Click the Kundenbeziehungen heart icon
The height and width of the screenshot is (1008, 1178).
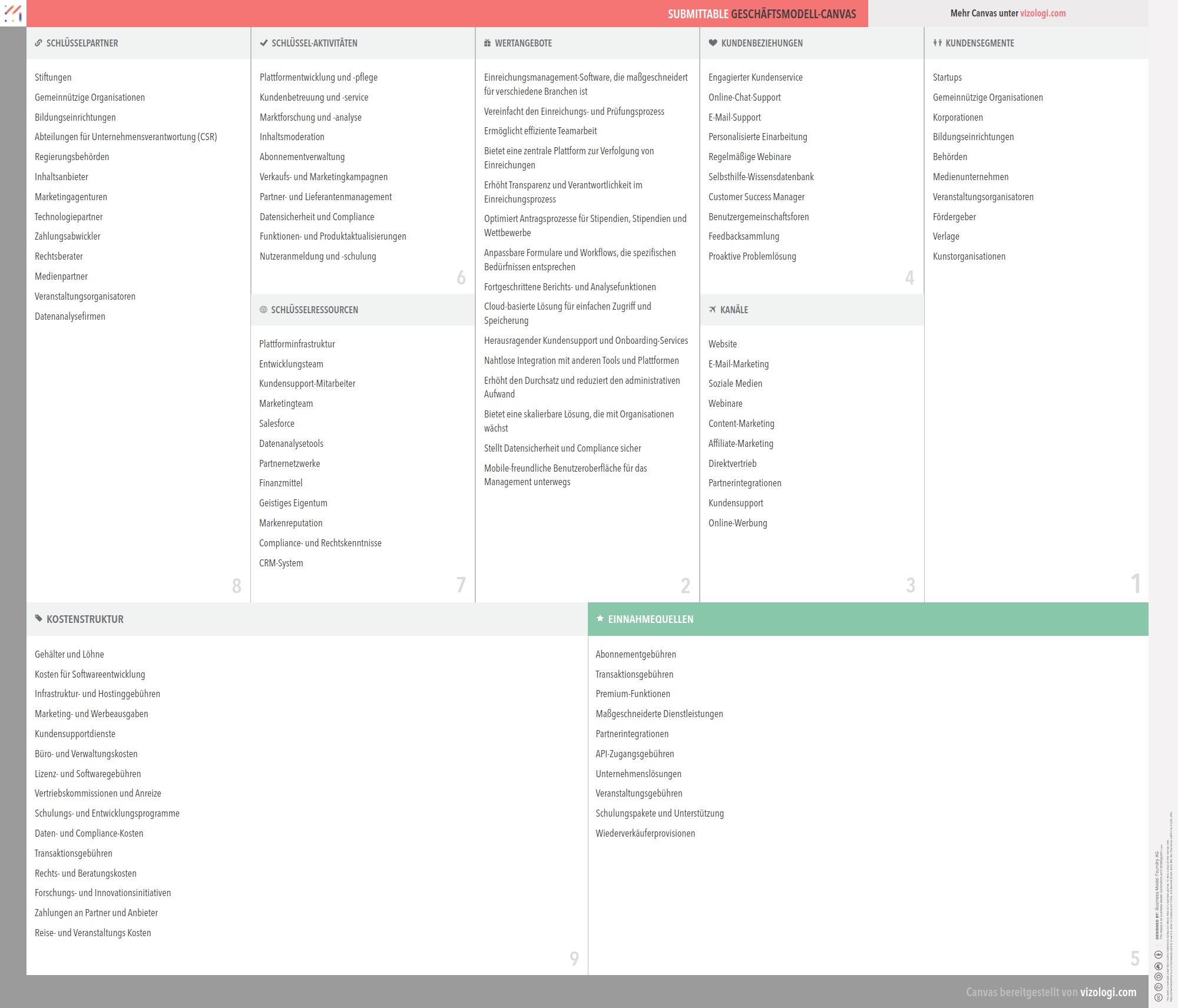pyautogui.click(x=713, y=43)
